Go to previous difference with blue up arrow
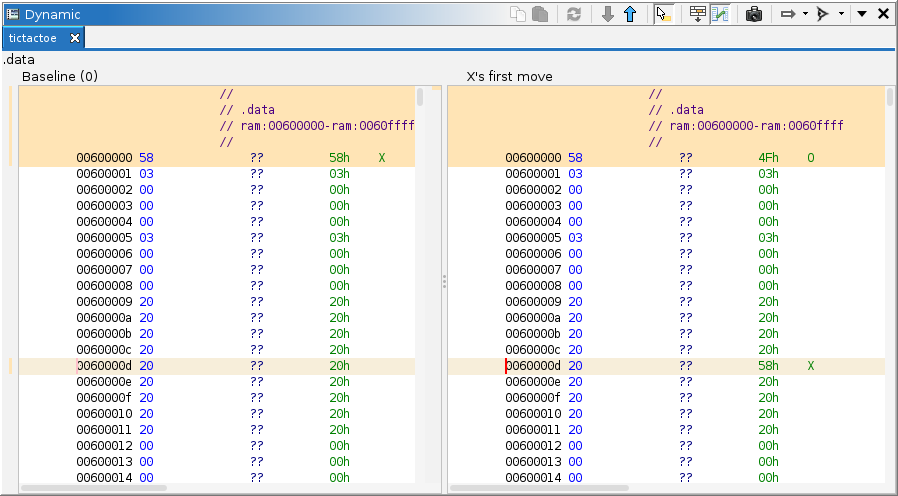Screen dimensions: 898x496 tap(629, 14)
